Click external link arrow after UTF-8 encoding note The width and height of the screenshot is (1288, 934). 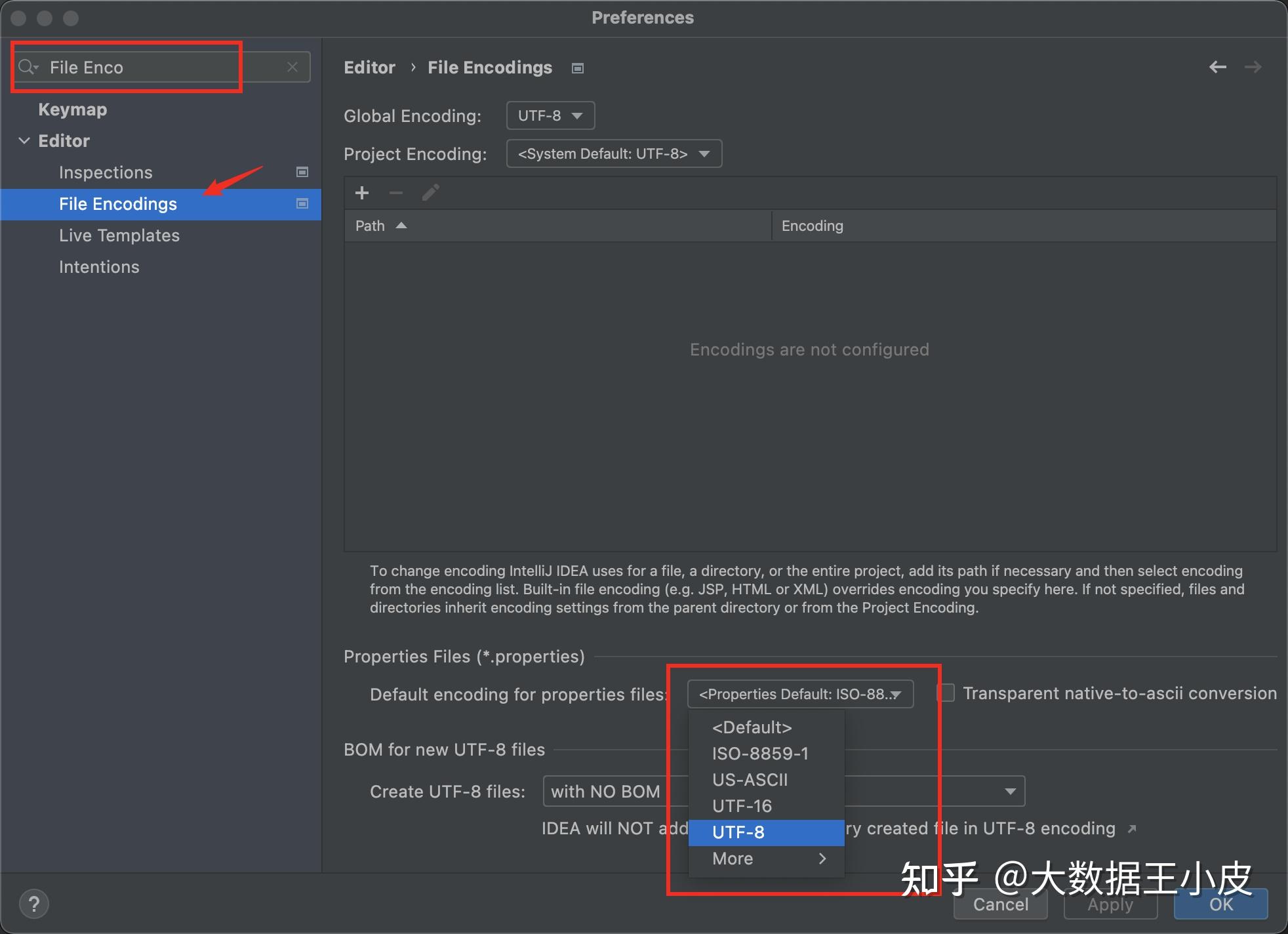pyautogui.click(x=1132, y=828)
